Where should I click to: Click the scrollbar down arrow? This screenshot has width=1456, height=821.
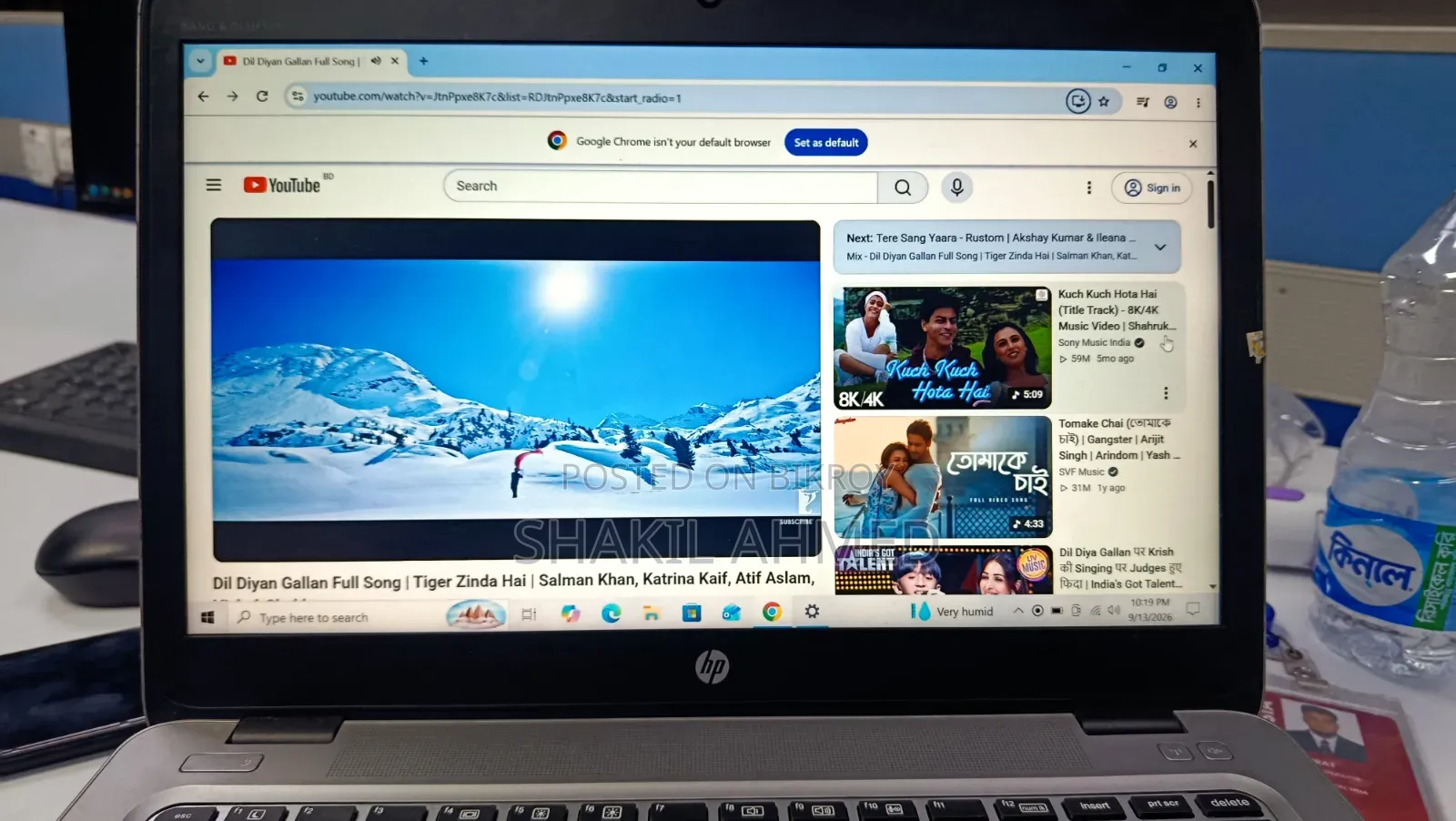[1212, 587]
